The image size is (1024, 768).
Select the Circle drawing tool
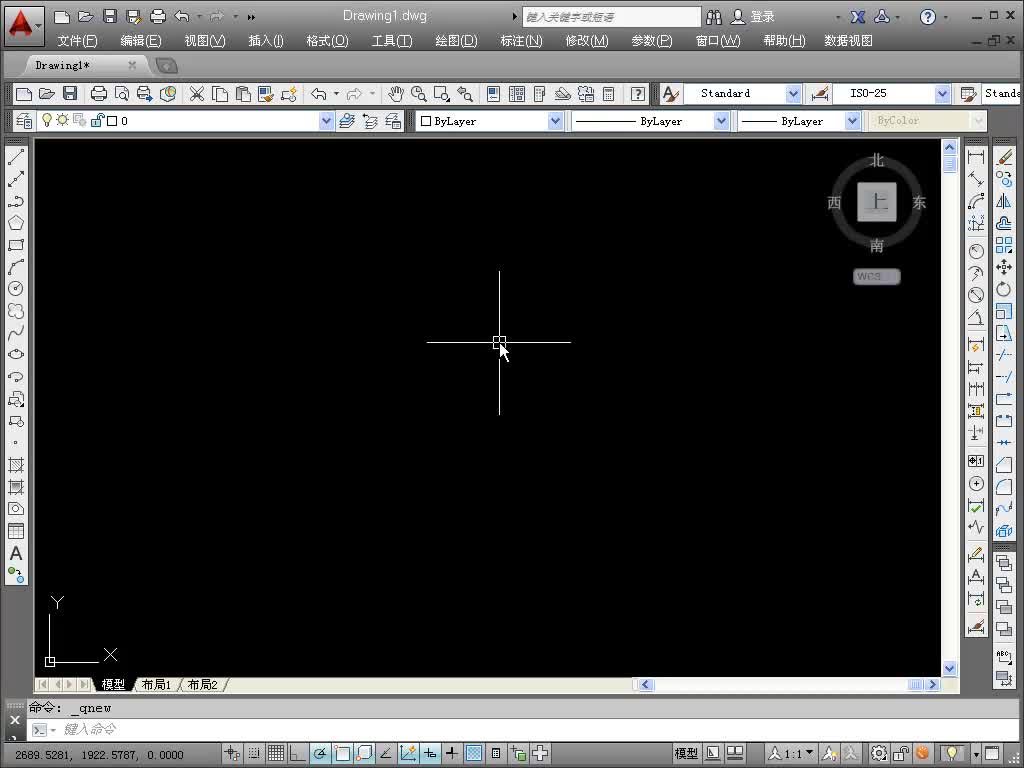tap(16, 289)
